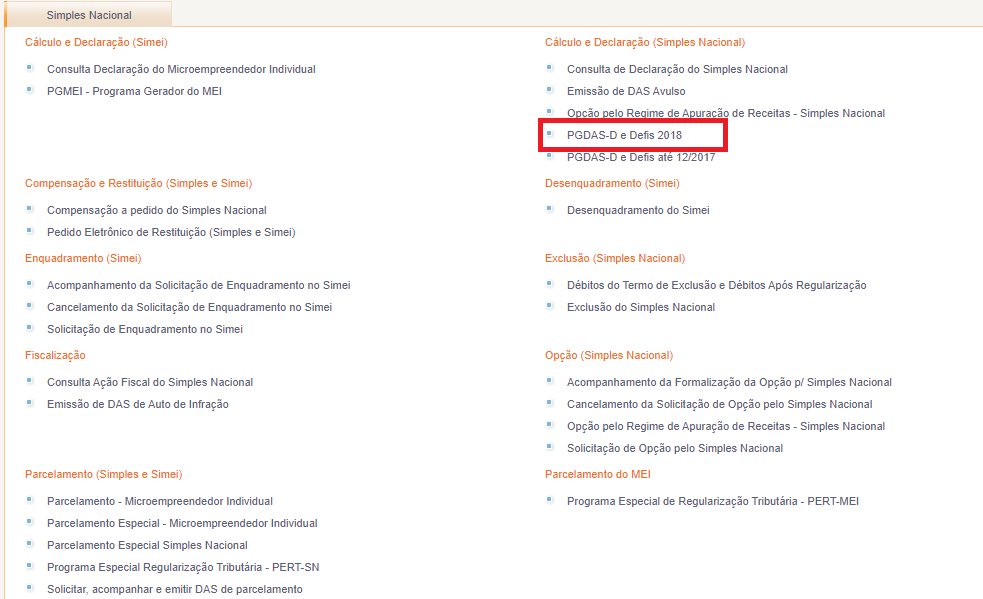Open Pedido Eletrônico de Restituição link
The width and height of the screenshot is (983, 599).
pyautogui.click(x=171, y=232)
